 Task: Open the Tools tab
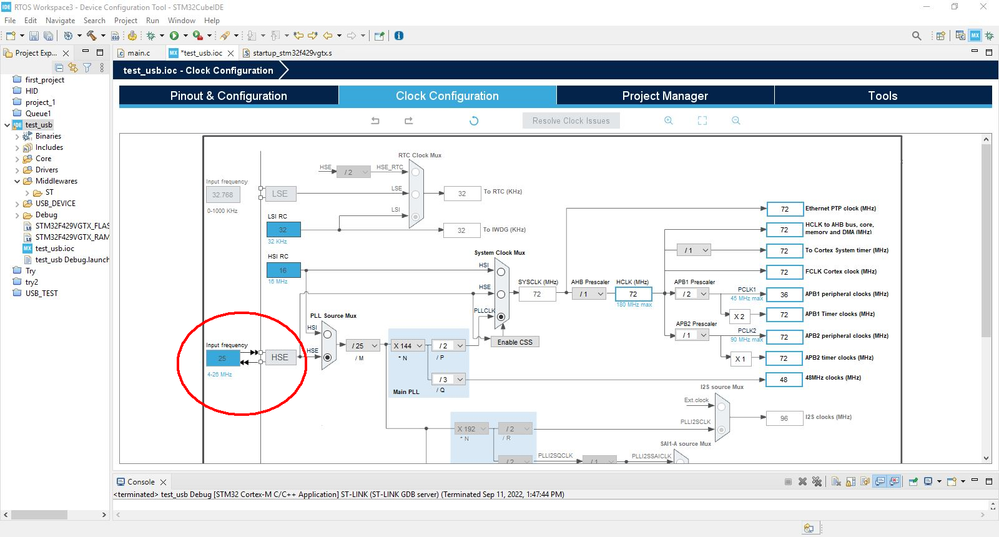883,96
